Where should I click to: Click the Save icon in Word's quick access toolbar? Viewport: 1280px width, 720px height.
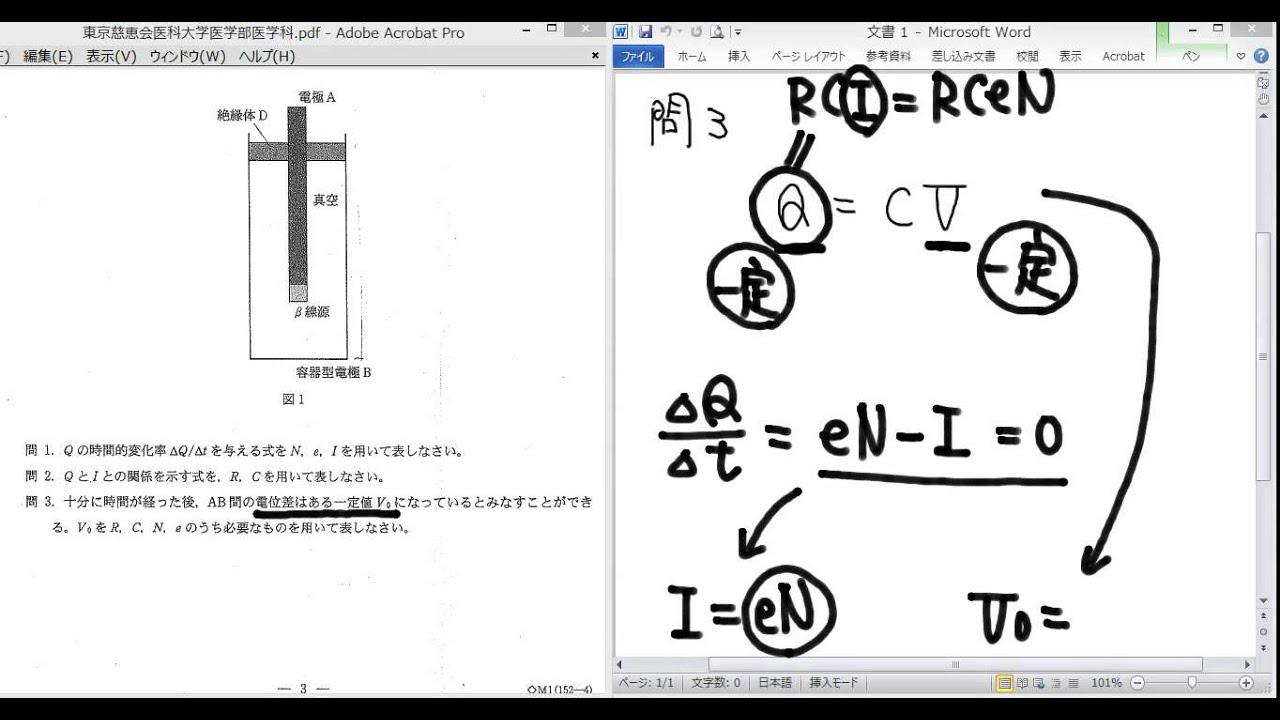click(645, 32)
